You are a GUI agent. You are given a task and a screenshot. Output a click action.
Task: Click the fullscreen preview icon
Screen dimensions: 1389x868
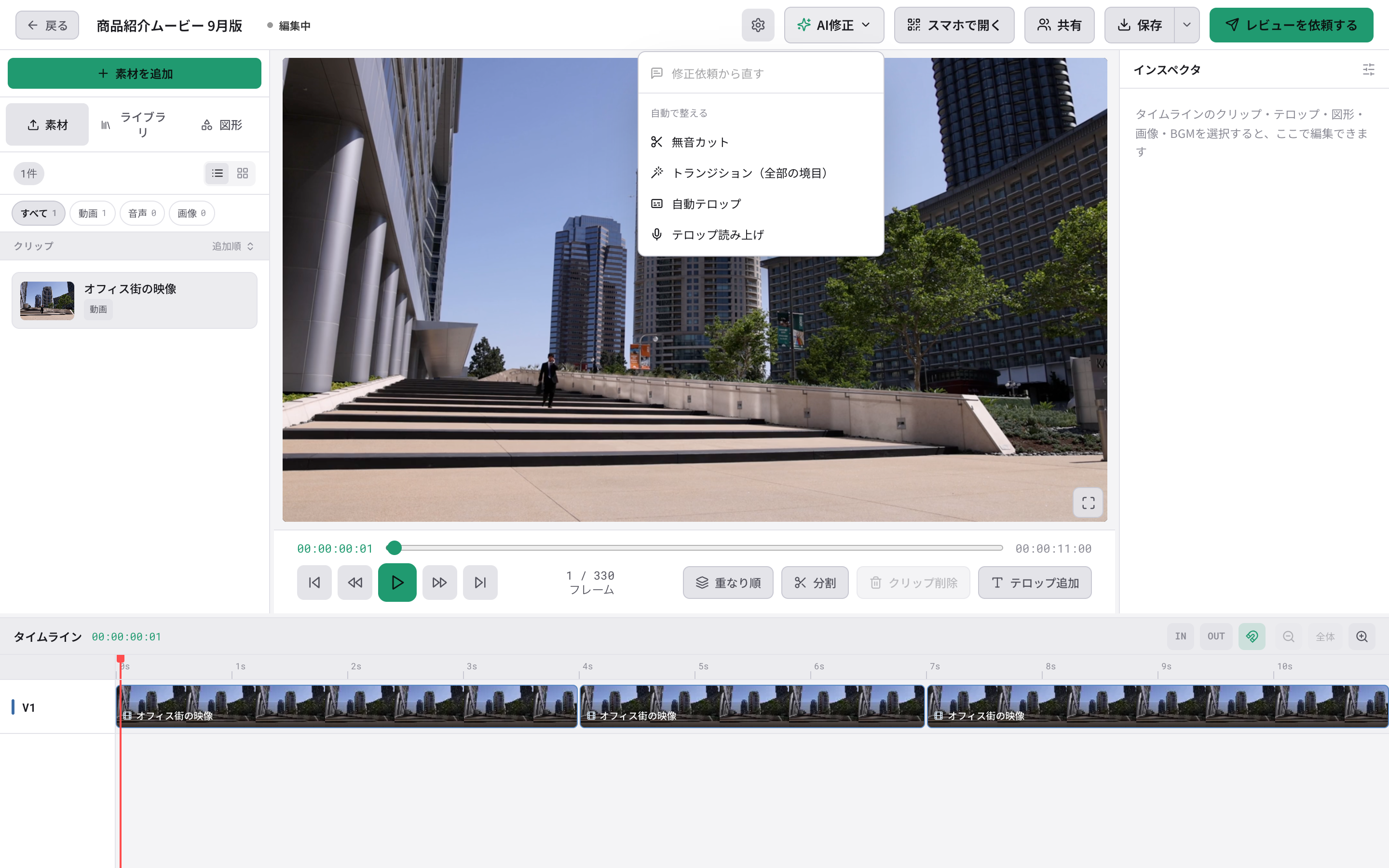tap(1088, 503)
